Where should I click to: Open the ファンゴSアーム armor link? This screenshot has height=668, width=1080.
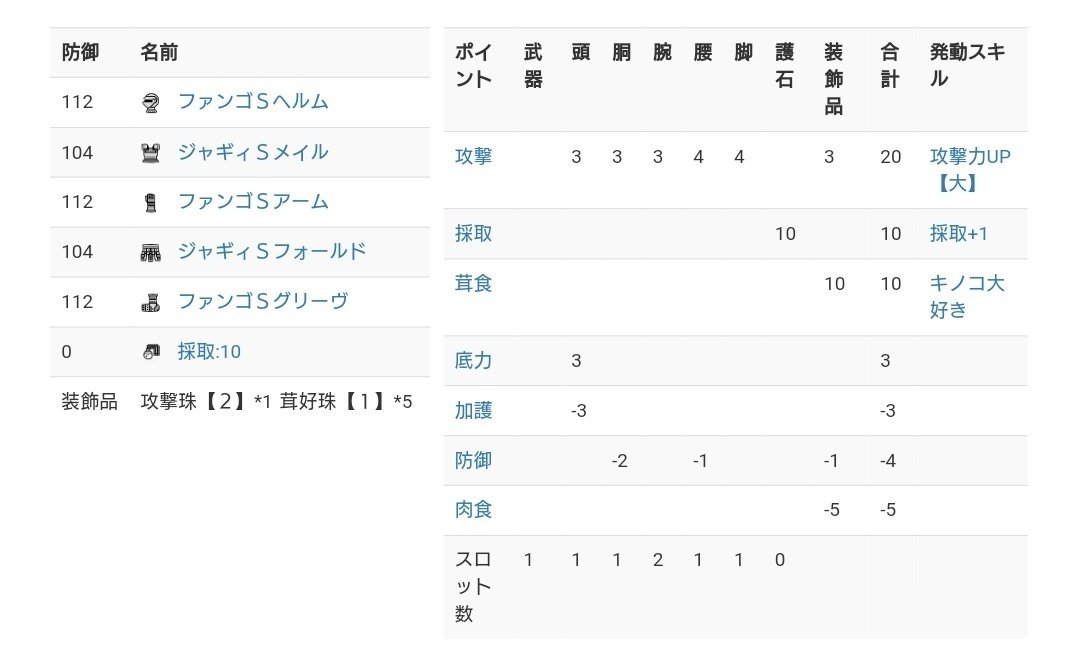(253, 201)
